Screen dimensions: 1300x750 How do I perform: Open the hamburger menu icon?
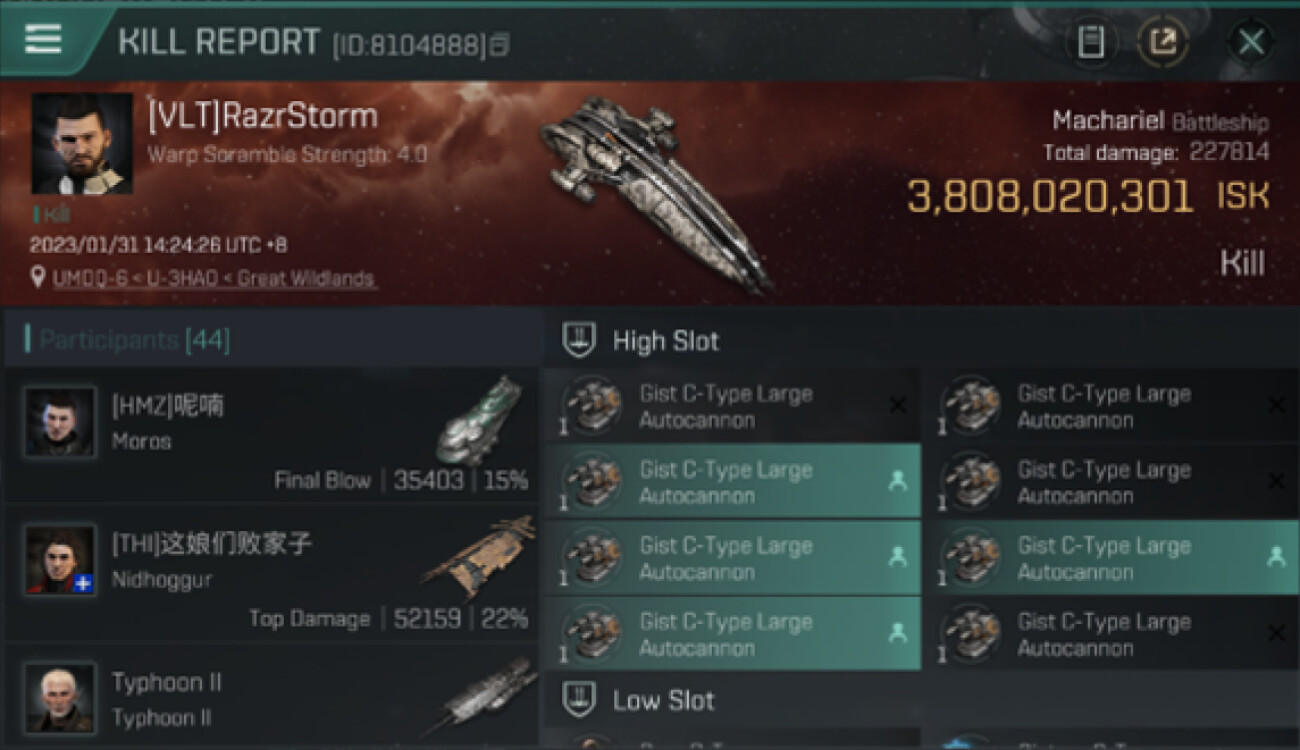(x=43, y=40)
